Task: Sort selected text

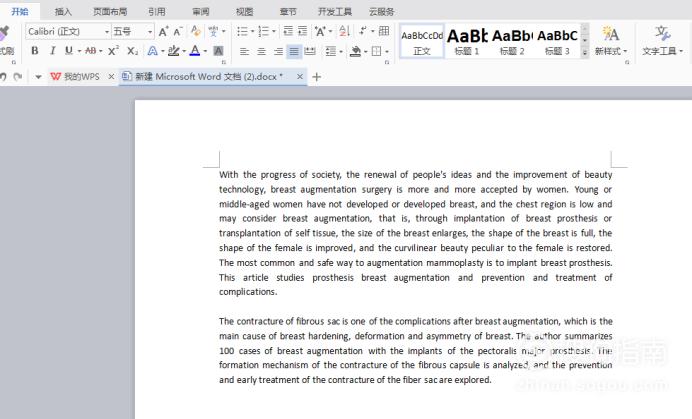Action: [x=344, y=31]
